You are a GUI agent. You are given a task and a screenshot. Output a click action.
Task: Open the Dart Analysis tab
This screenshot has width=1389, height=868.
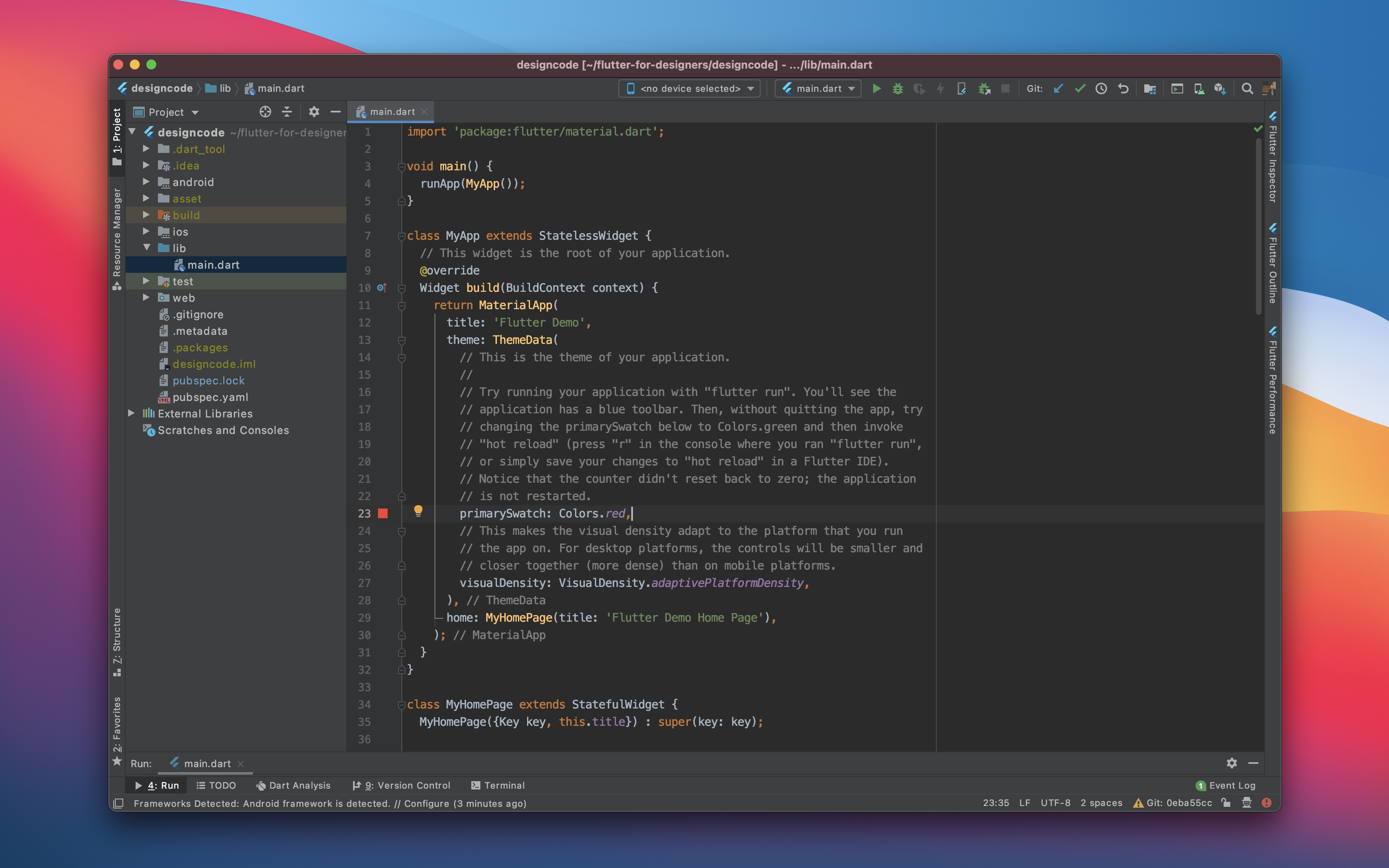point(293,785)
